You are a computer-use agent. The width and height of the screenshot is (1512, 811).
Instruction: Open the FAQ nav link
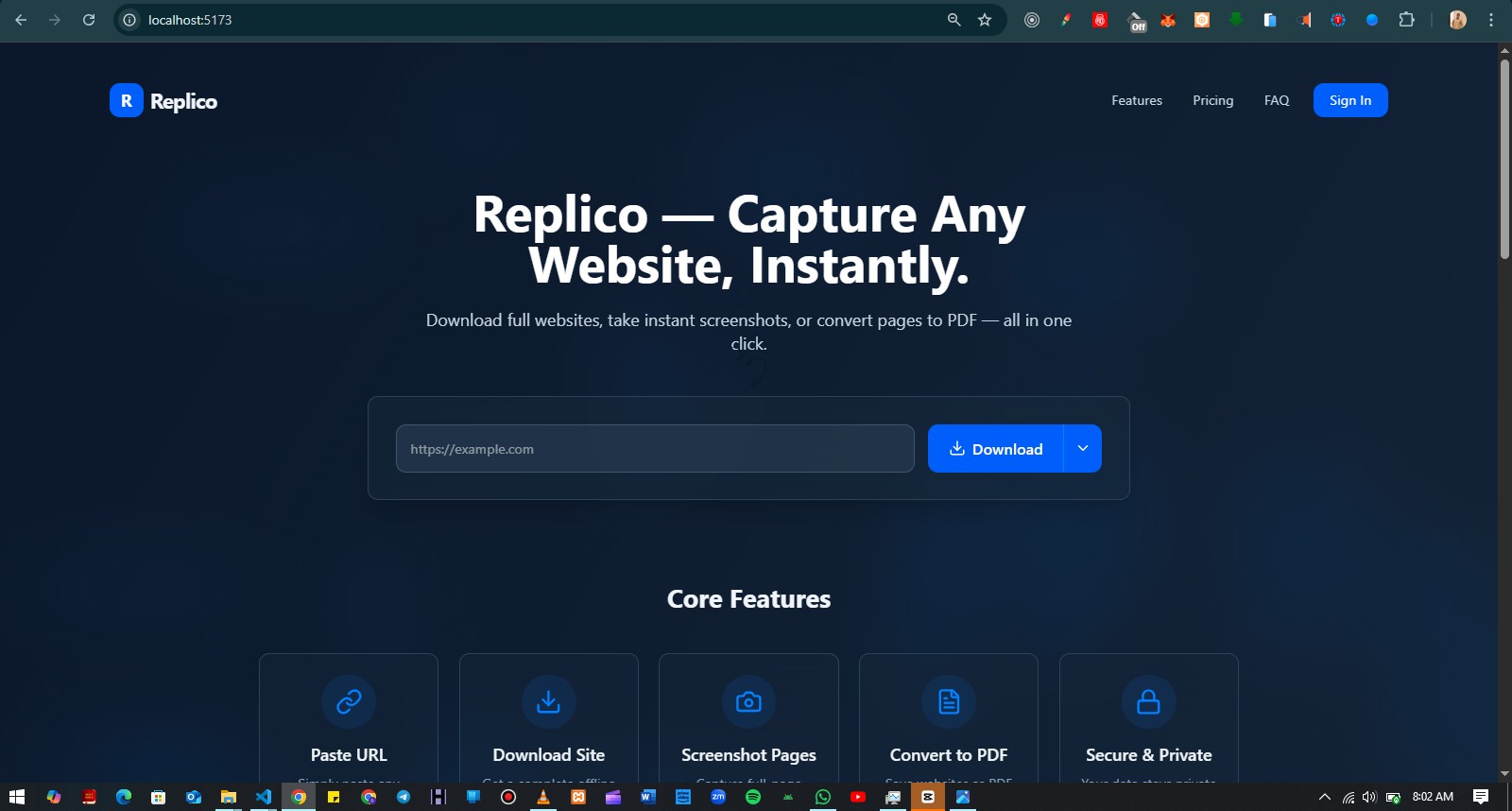pos(1277,100)
